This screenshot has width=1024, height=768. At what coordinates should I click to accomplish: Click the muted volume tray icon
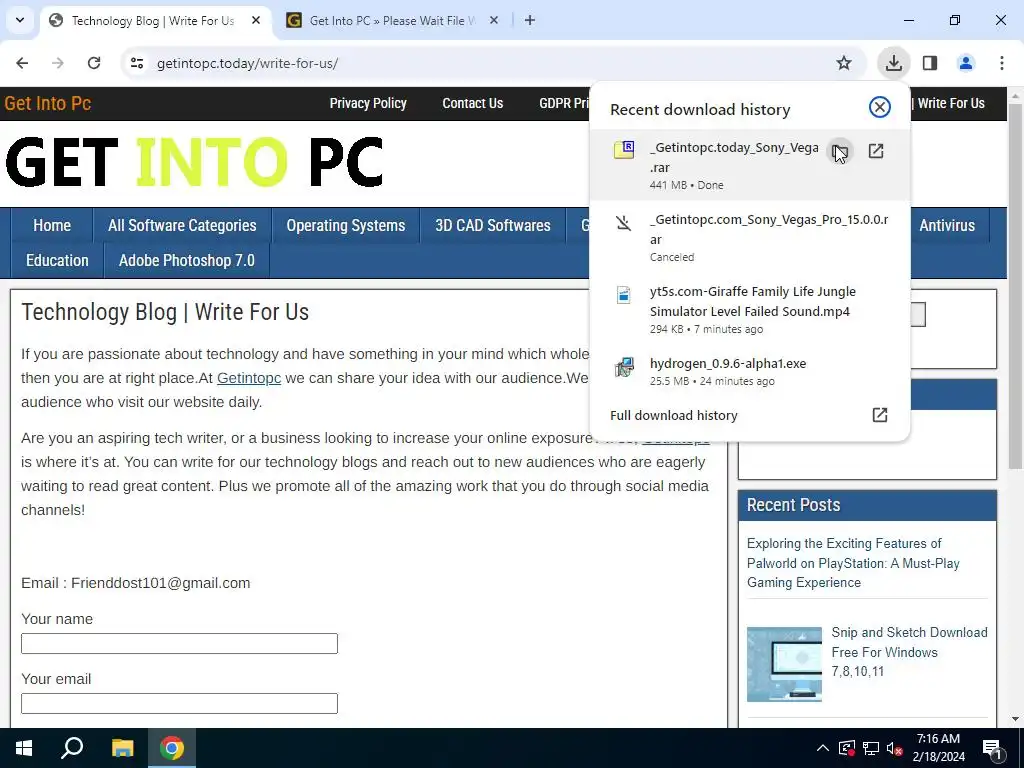tap(894, 748)
